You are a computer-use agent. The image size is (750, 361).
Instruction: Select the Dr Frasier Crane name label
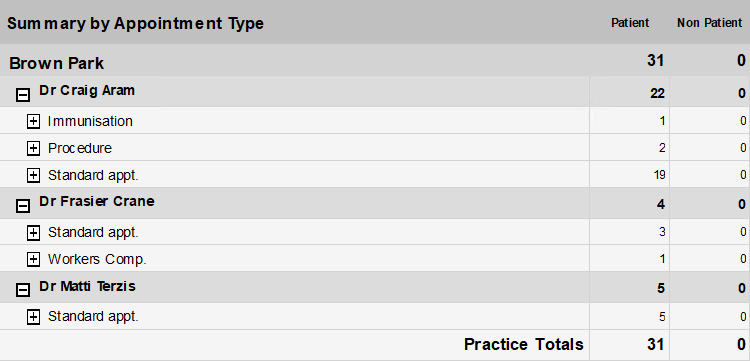[97, 201]
